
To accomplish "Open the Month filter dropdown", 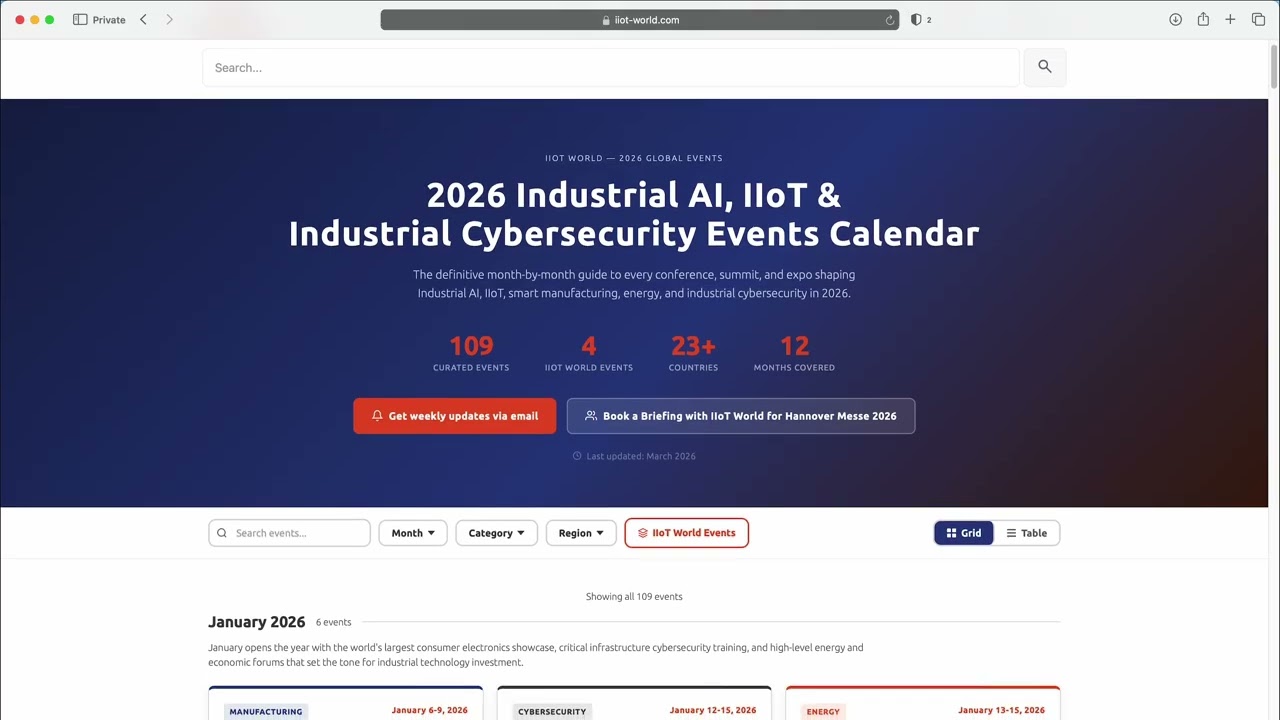I will [x=413, y=533].
